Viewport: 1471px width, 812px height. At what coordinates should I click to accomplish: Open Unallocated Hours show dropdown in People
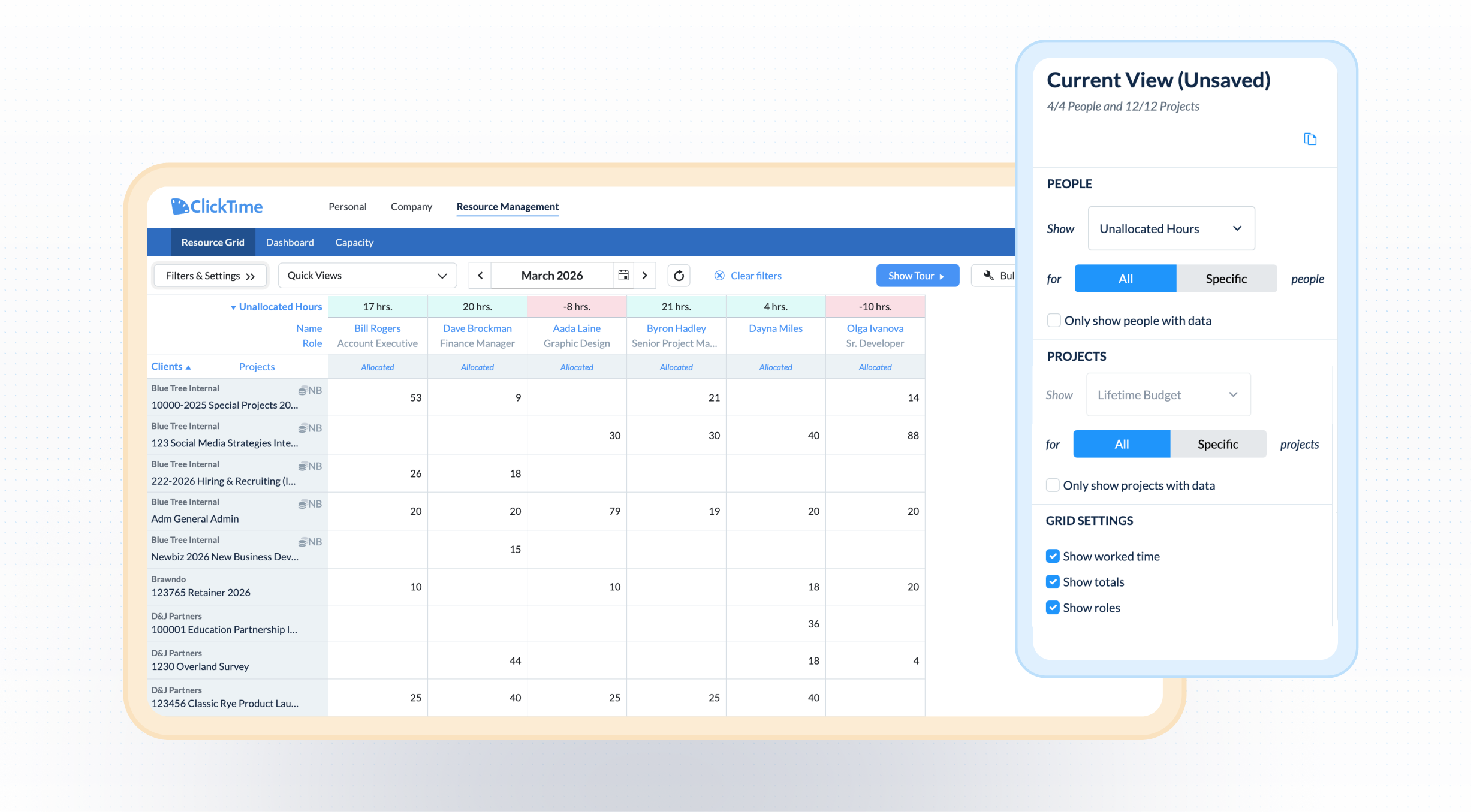1171,229
